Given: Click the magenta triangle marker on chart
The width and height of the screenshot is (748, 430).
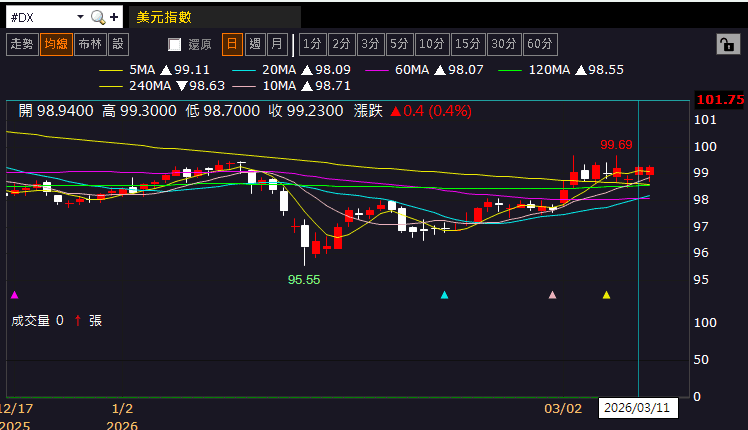Looking at the screenshot, I should click(x=14, y=295).
